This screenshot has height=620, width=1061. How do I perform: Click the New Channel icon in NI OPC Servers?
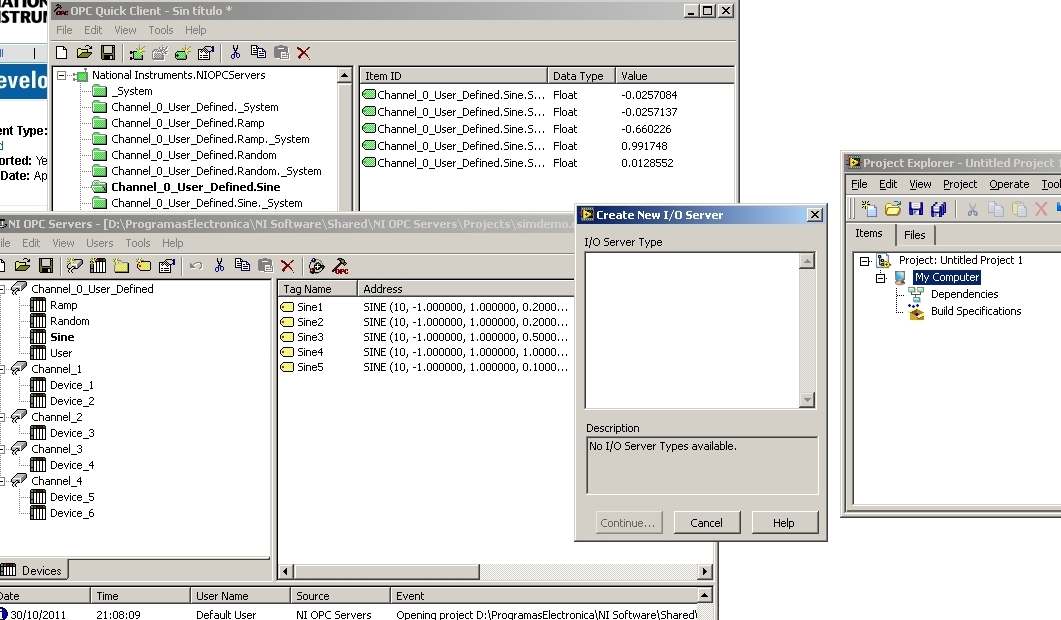click(x=73, y=266)
